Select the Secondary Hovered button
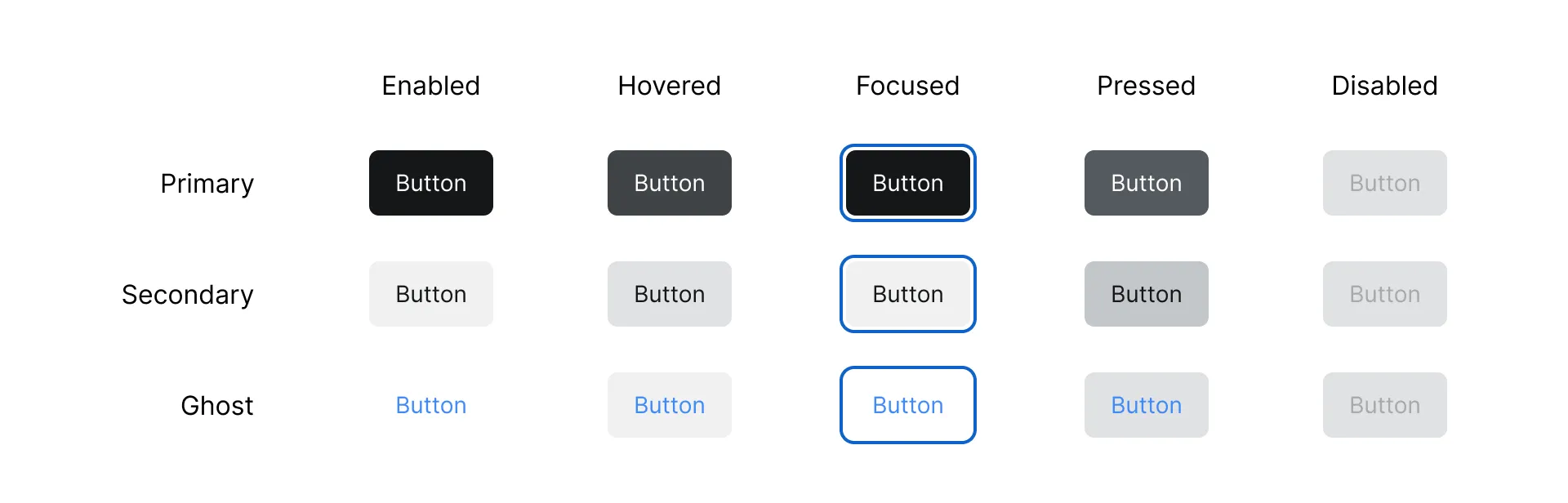Viewport: 1568px width, 503px height. [669, 294]
